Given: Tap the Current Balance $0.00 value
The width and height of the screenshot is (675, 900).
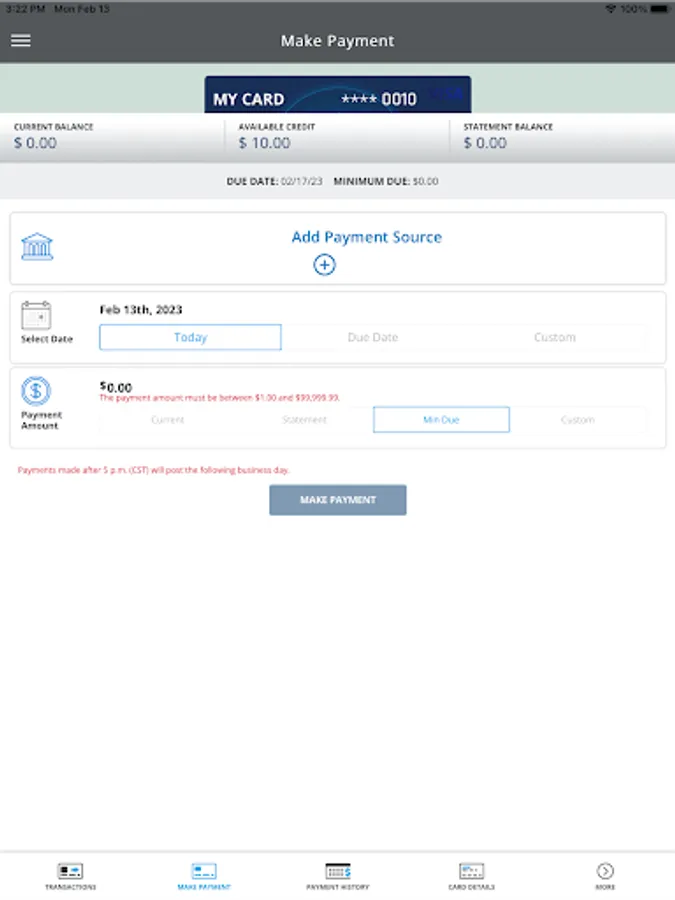Looking at the screenshot, I should pyautogui.click(x=35, y=143).
